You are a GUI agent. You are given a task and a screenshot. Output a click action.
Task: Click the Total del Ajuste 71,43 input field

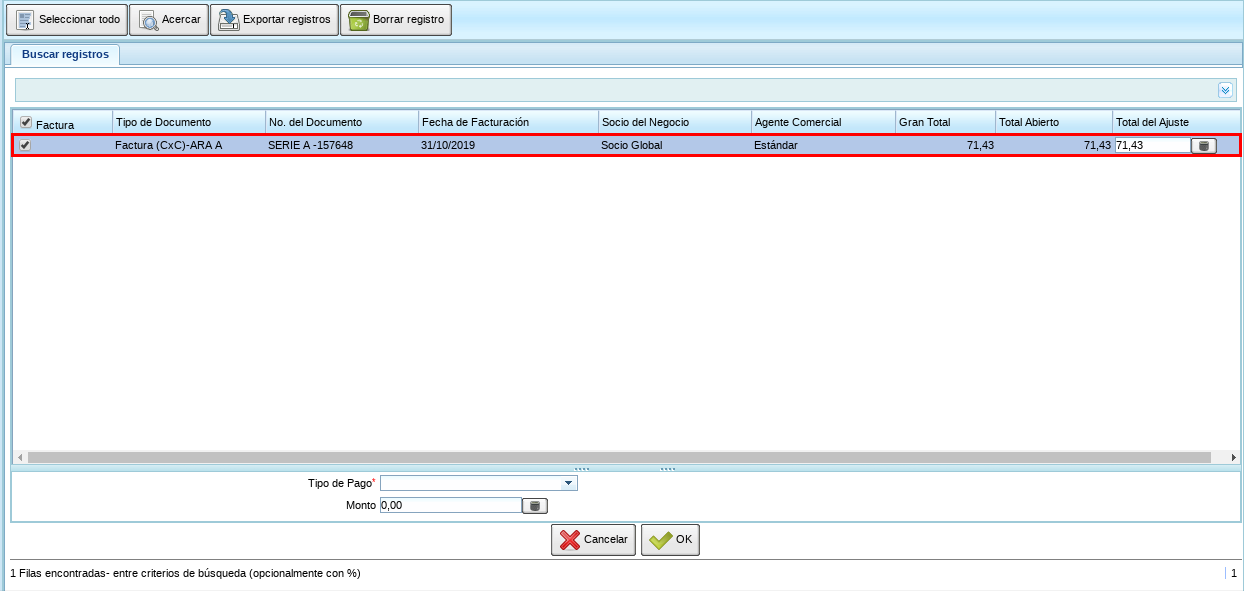(x=1152, y=145)
